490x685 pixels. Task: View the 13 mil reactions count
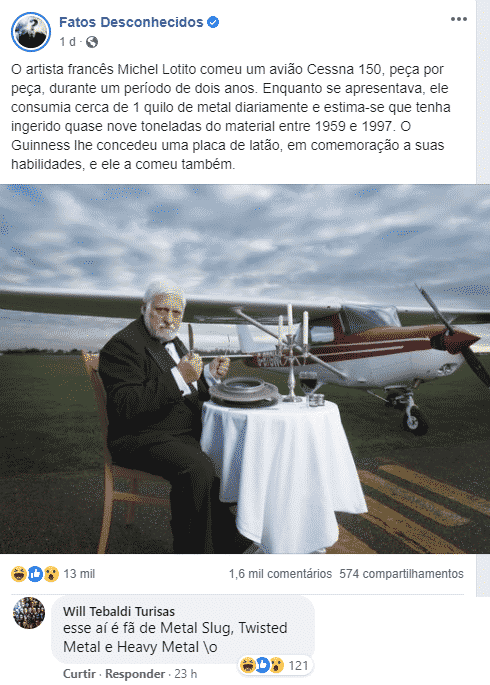pos(79,574)
